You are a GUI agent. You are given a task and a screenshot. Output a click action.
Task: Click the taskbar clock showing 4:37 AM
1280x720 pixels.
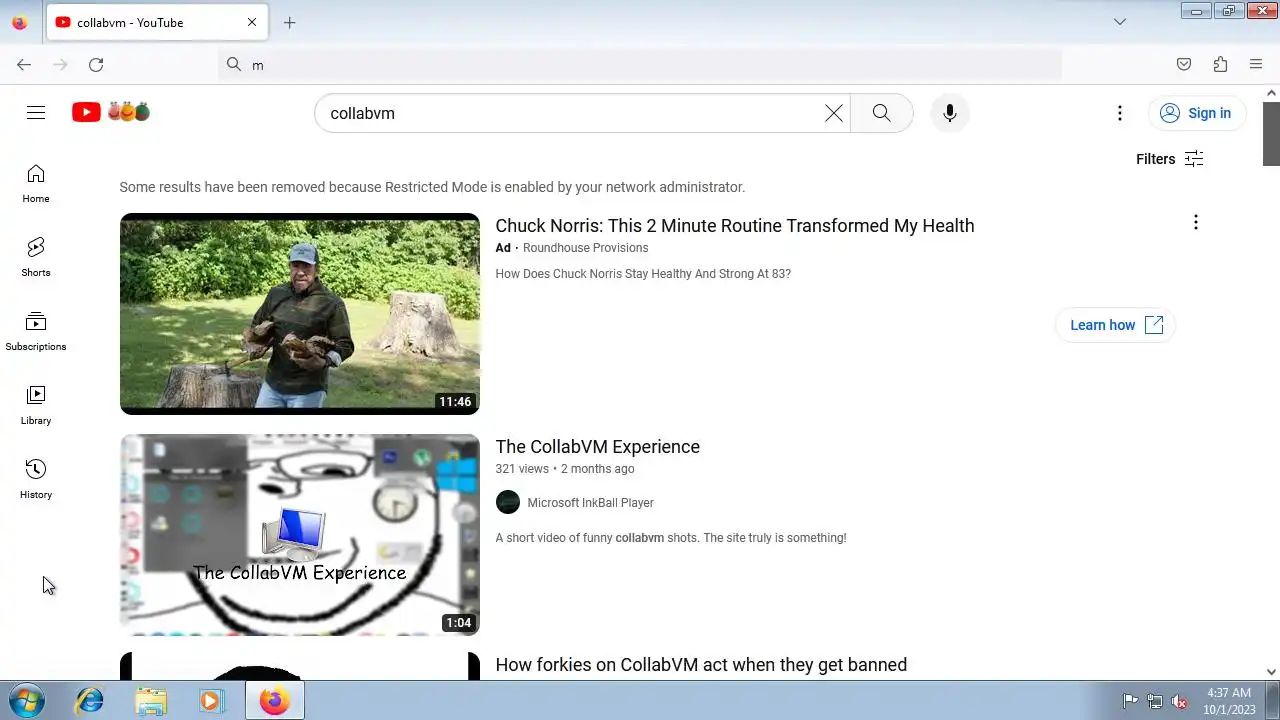click(1229, 701)
